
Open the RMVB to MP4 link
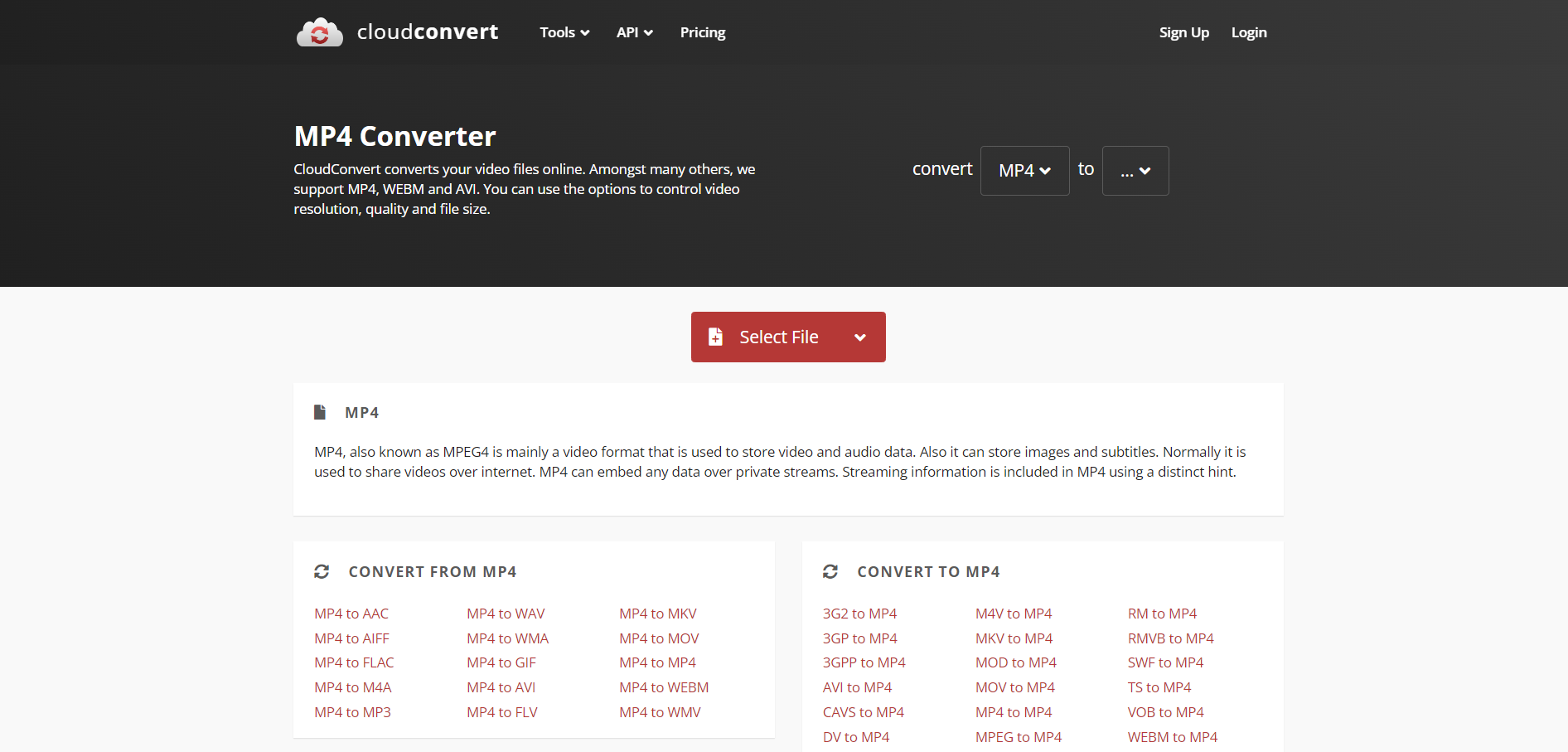click(x=1170, y=638)
